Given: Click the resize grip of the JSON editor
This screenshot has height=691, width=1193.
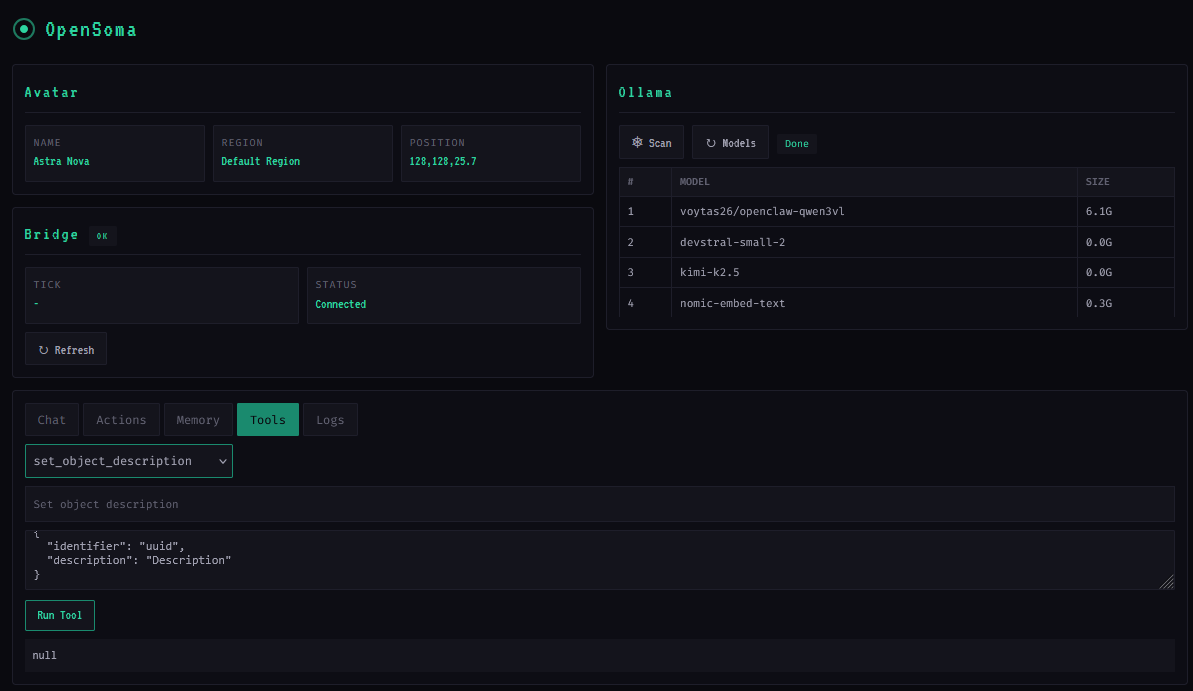Looking at the screenshot, I should tap(1166, 580).
